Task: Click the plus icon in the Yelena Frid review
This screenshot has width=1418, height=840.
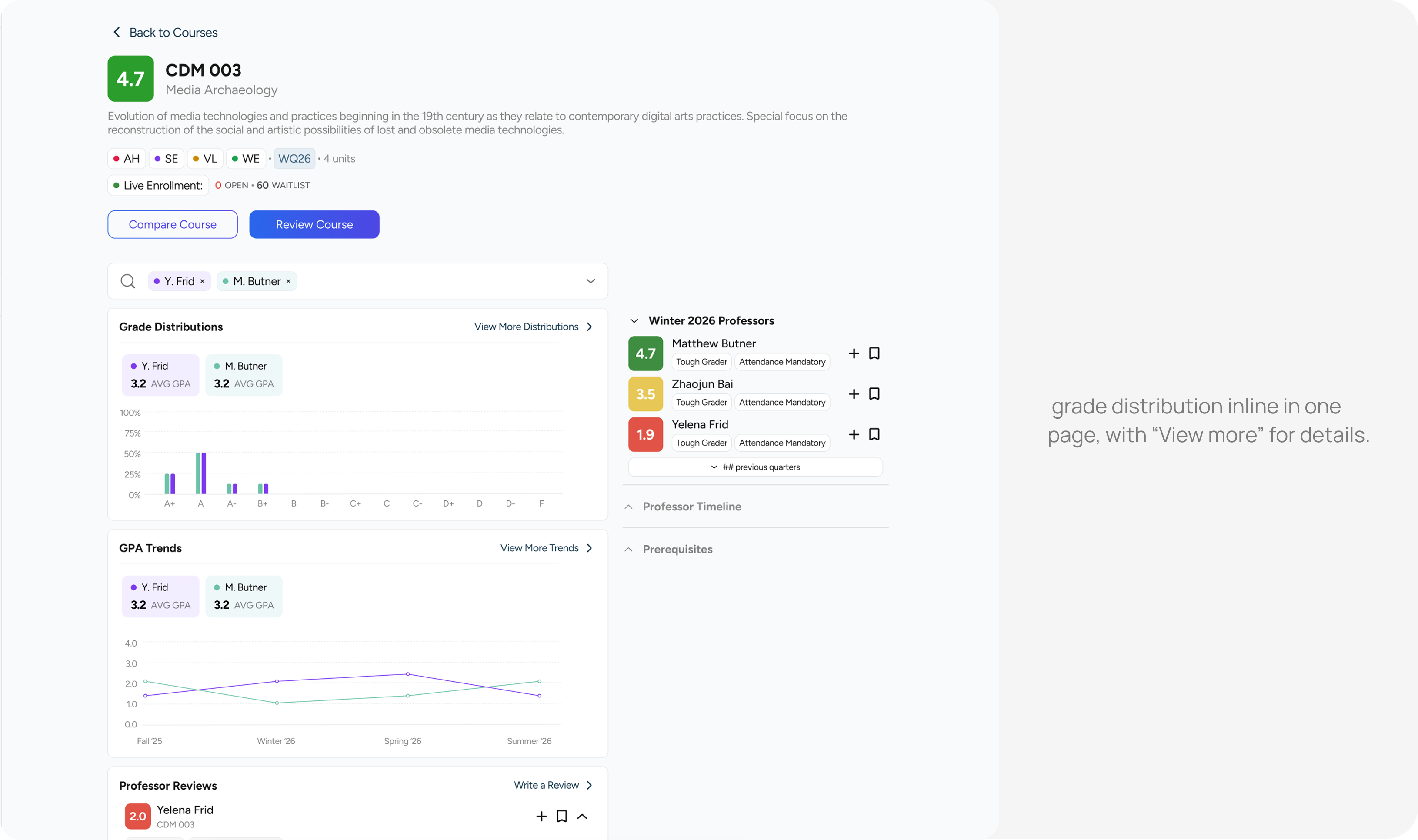Action: pos(541,816)
